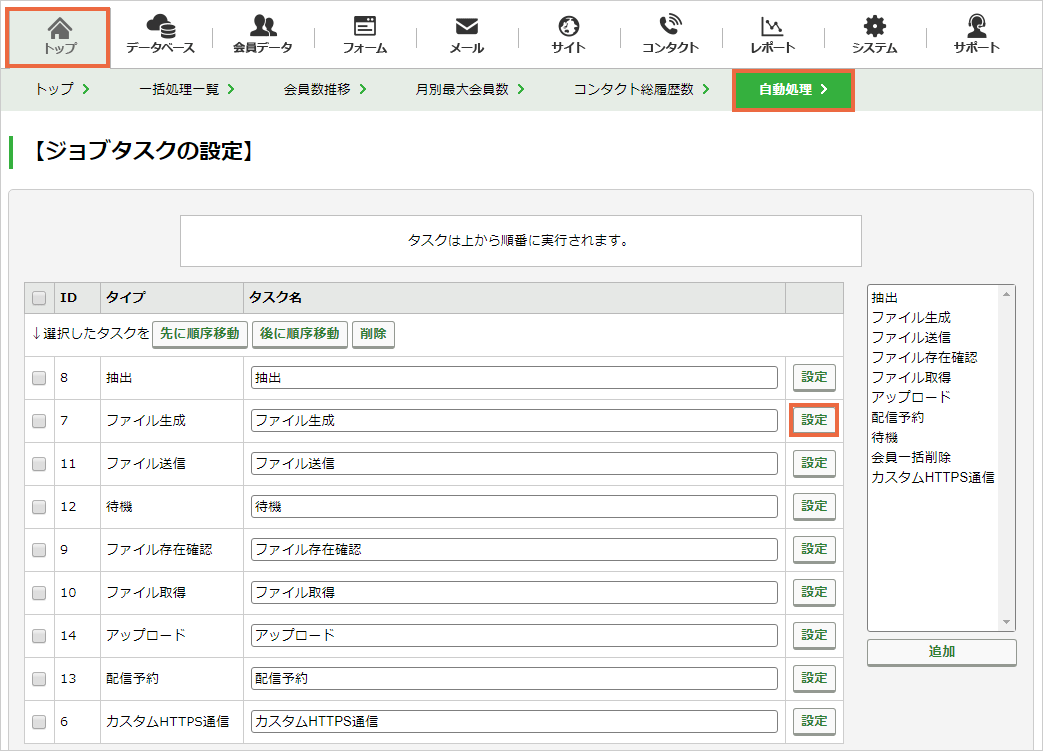Check the box for task ID 8 抽出
This screenshot has height=751, width=1043.
39,378
